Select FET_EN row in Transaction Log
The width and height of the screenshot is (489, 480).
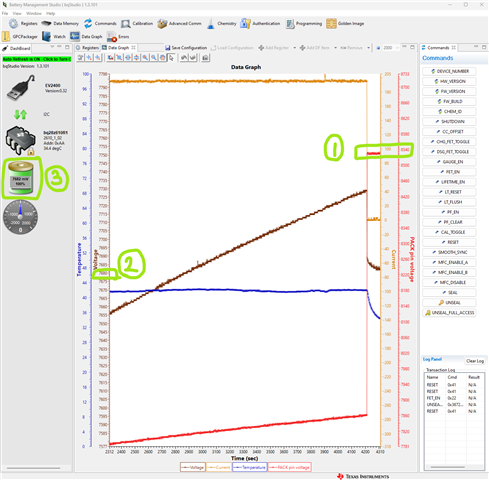pyautogui.click(x=454, y=398)
